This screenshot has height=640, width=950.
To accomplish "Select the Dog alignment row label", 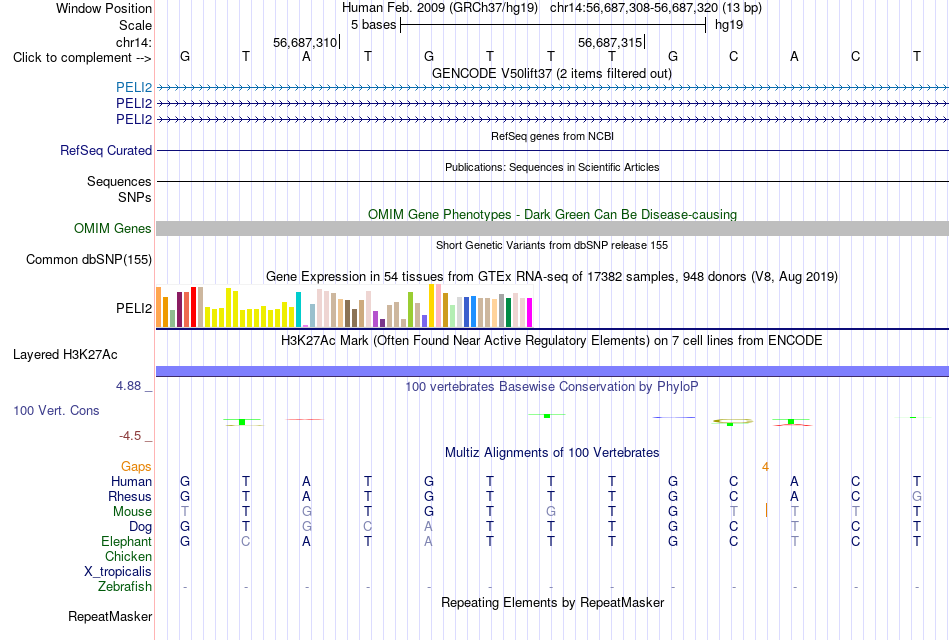I will 141,527.
